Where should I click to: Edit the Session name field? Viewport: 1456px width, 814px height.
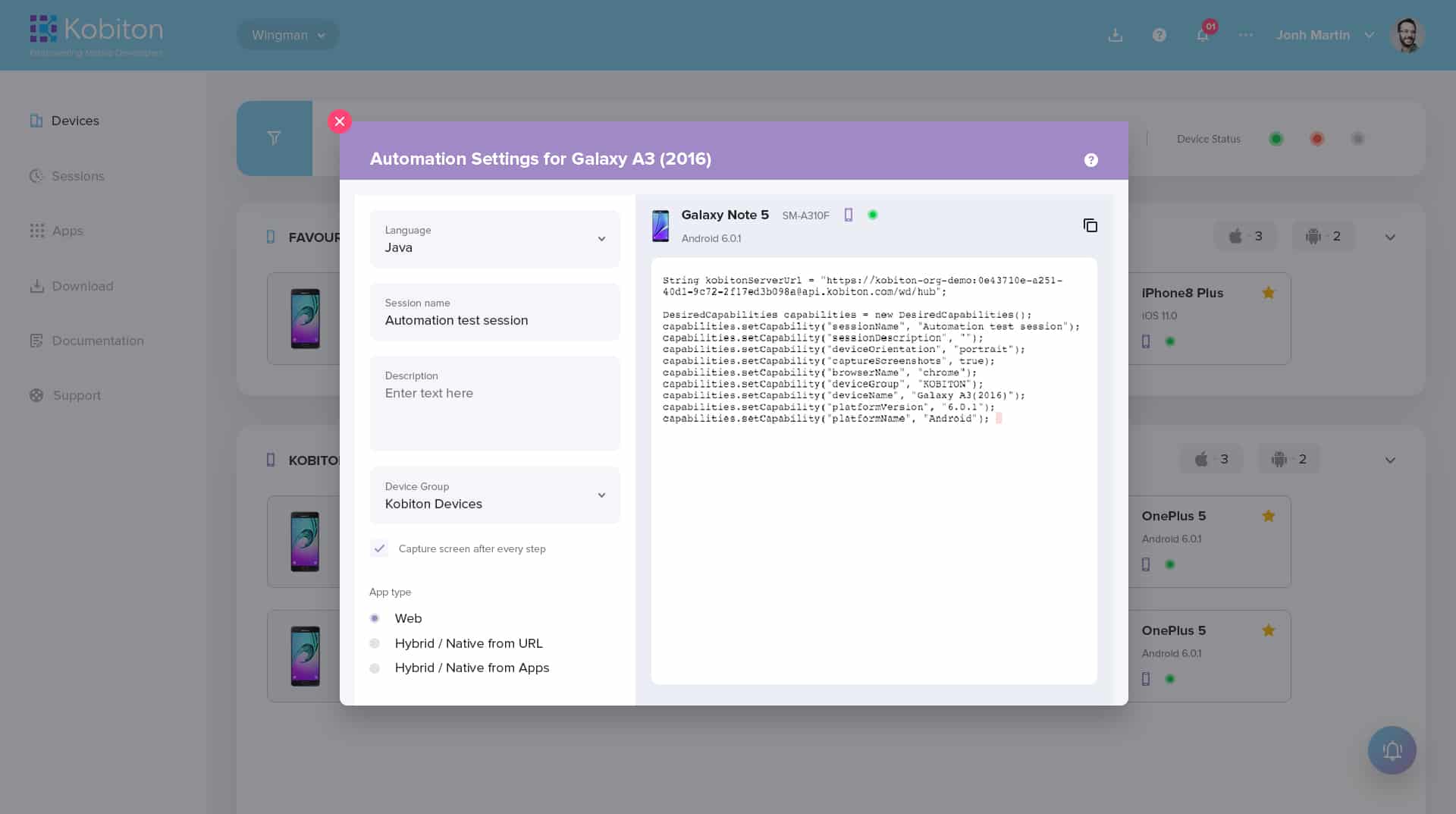click(494, 312)
